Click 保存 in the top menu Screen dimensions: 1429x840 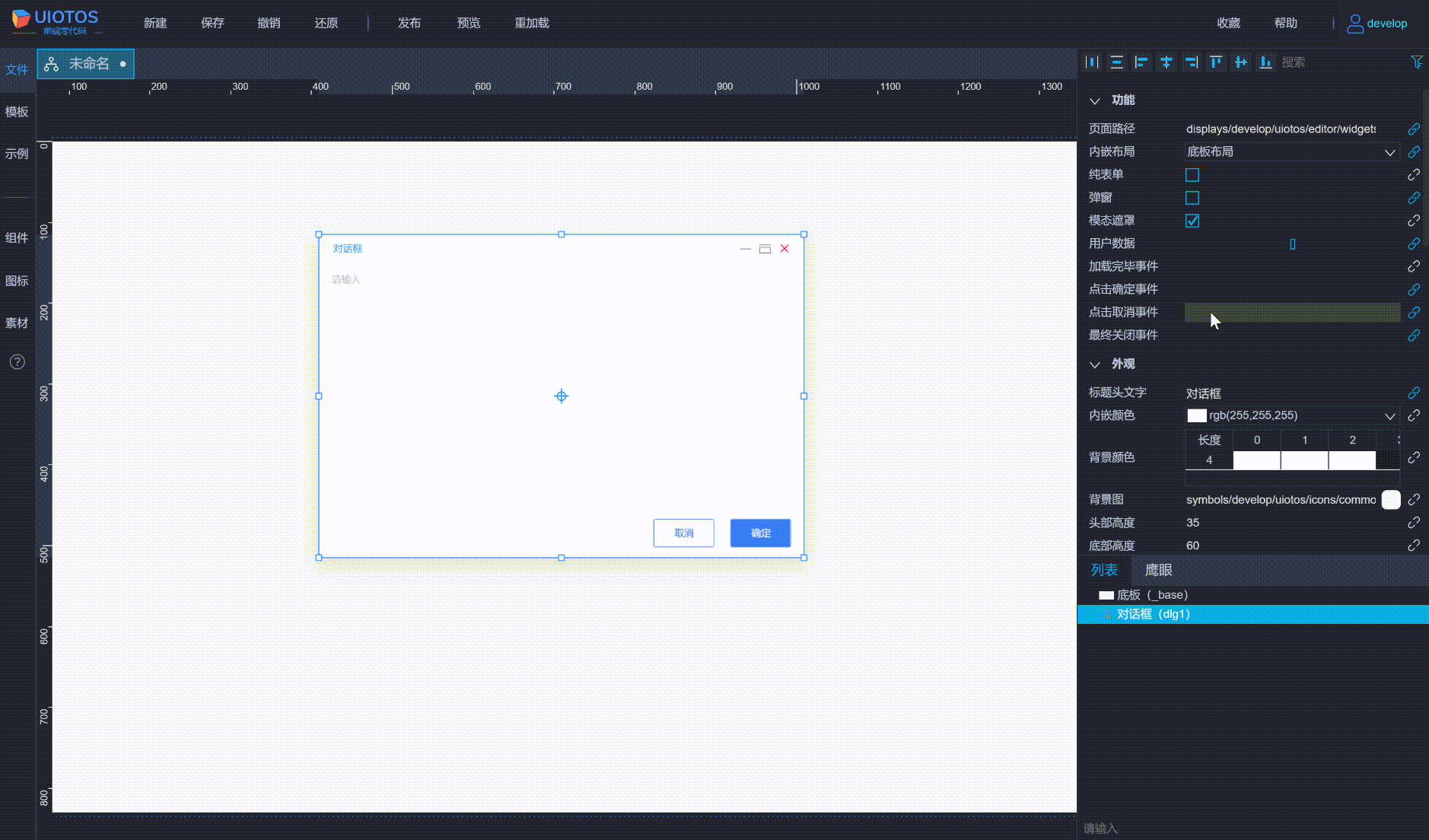tap(212, 23)
